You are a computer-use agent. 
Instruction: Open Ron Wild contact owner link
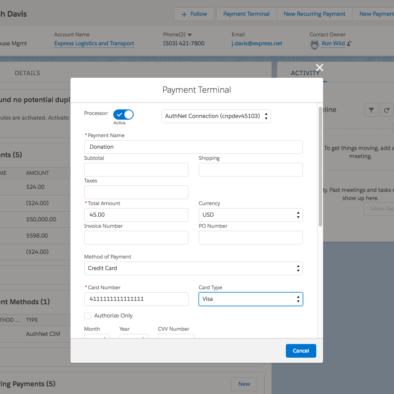point(333,43)
